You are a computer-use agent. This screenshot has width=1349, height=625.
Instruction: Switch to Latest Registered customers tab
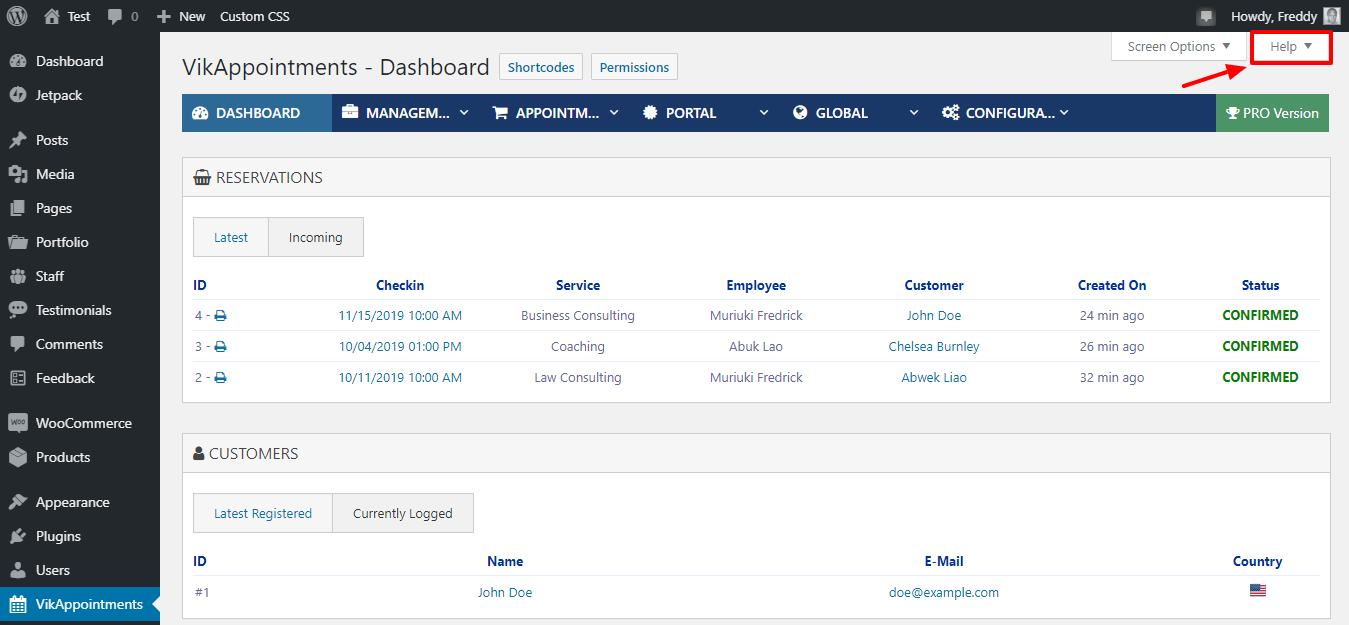[x=263, y=513]
